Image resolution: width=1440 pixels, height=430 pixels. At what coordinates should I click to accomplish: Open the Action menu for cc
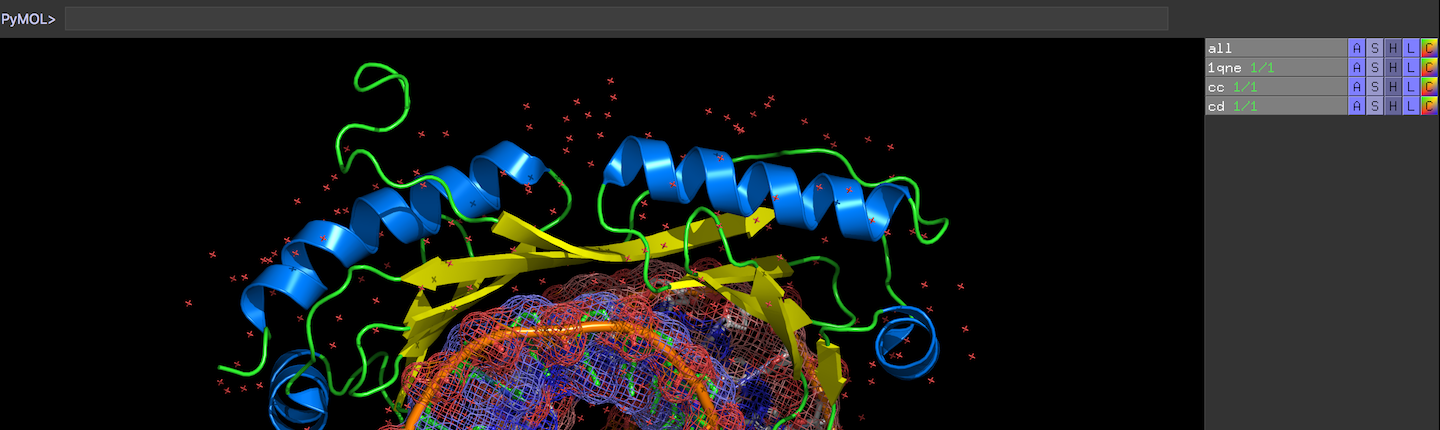[x=1357, y=86]
